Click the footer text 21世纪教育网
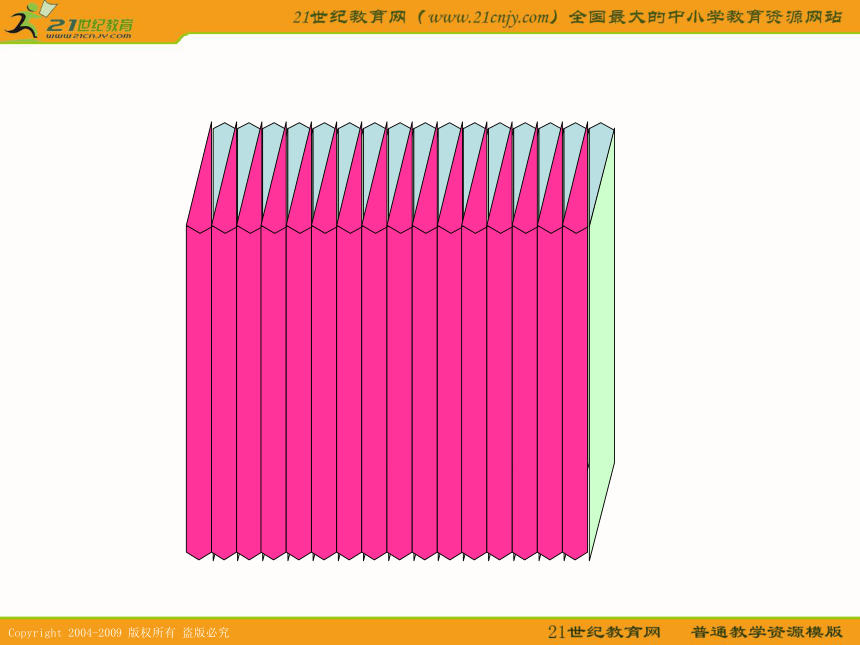860x645 pixels. [604, 632]
